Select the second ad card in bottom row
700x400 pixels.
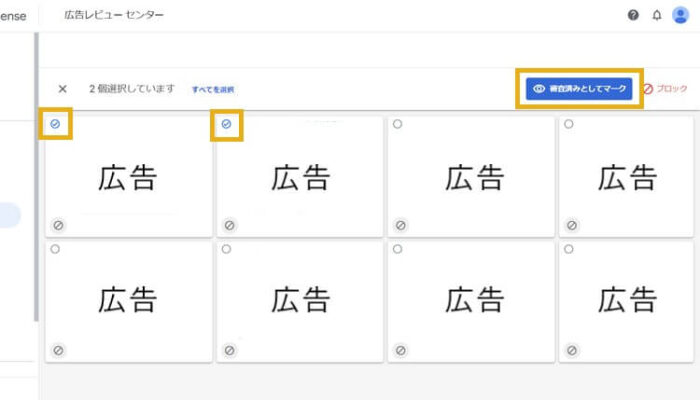click(226, 249)
